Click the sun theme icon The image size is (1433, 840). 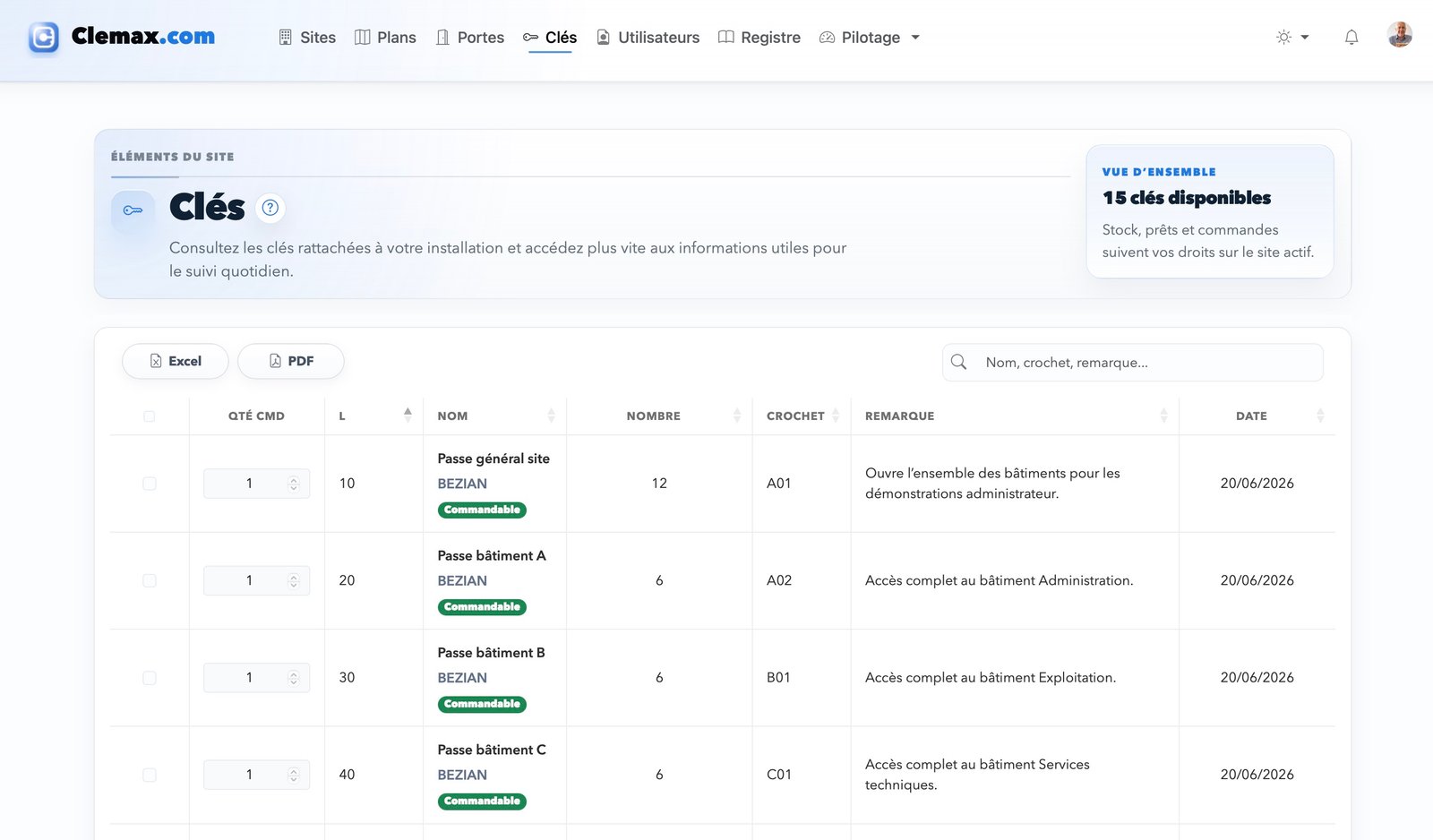point(1283,38)
